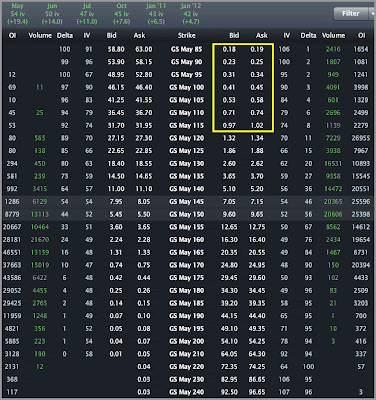Sort by puts-side Bid column header

[234, 35]
